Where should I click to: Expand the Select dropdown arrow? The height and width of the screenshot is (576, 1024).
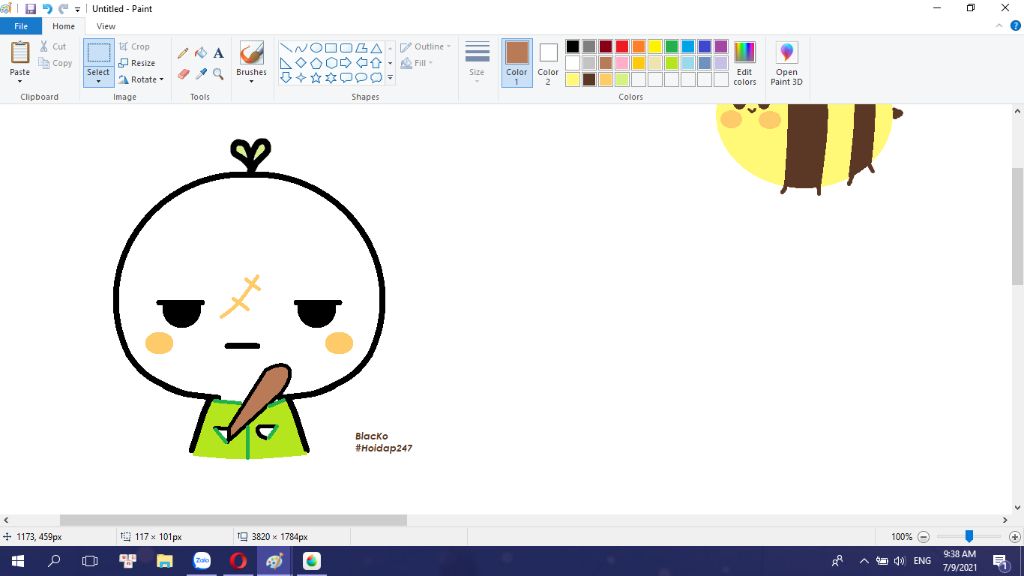pos(98,81)
